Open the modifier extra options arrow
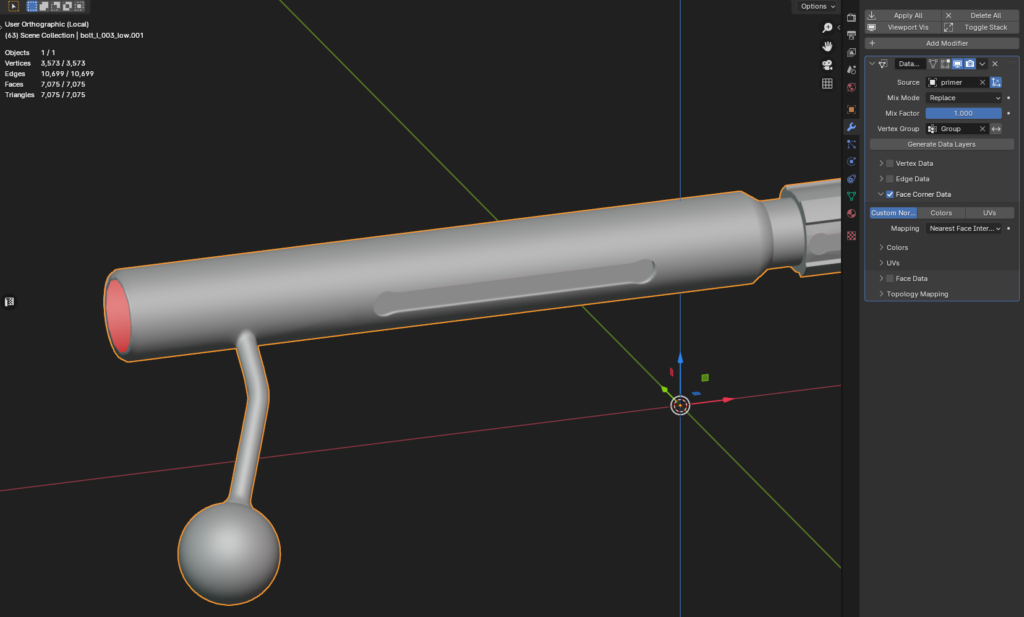1024x617 pixels. pos(982,64)
